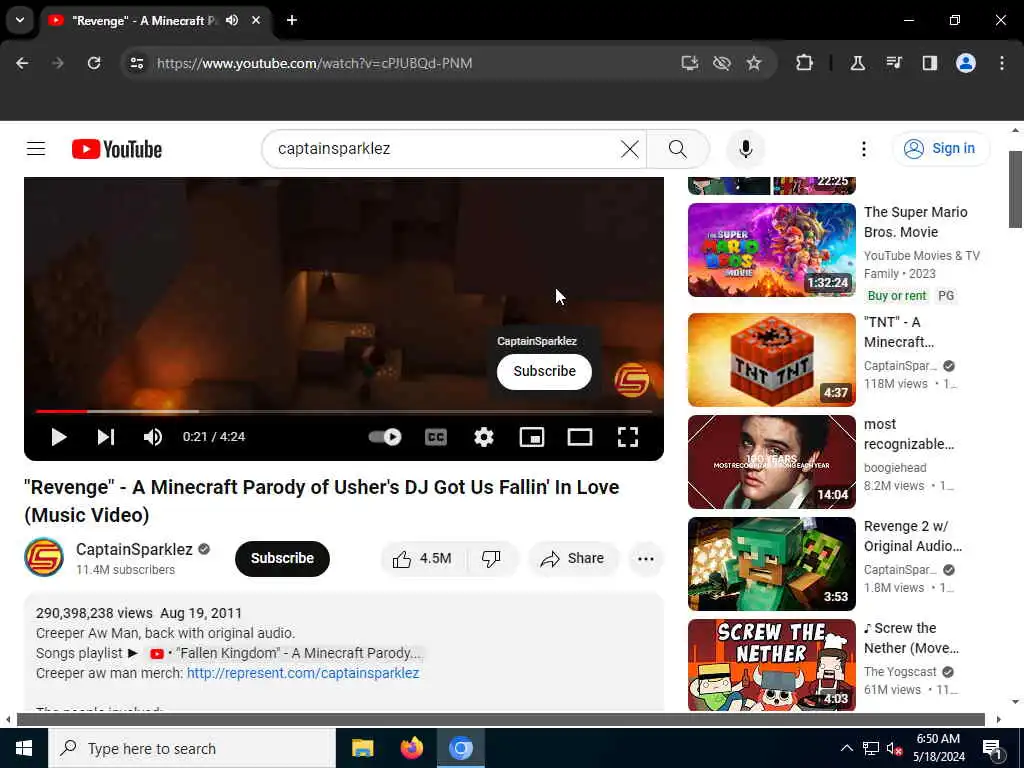Click the video progress bar
The width and height of the screenshot is (1024, 768).
point(344,411)
